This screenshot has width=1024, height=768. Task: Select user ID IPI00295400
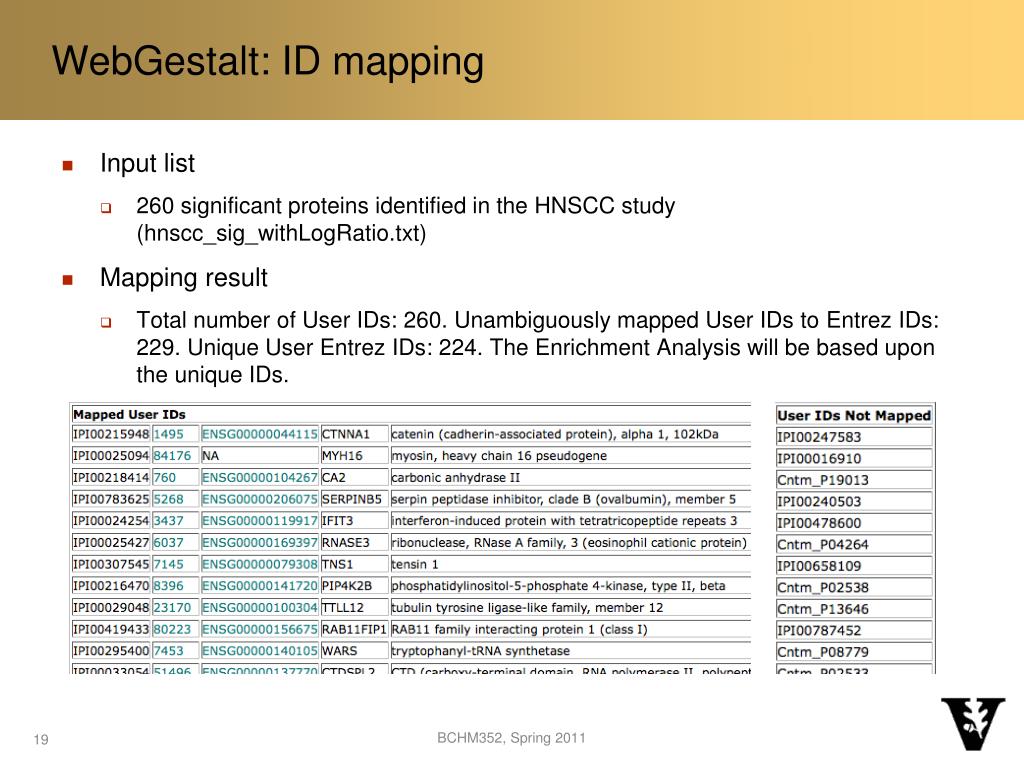coord(111,651)
